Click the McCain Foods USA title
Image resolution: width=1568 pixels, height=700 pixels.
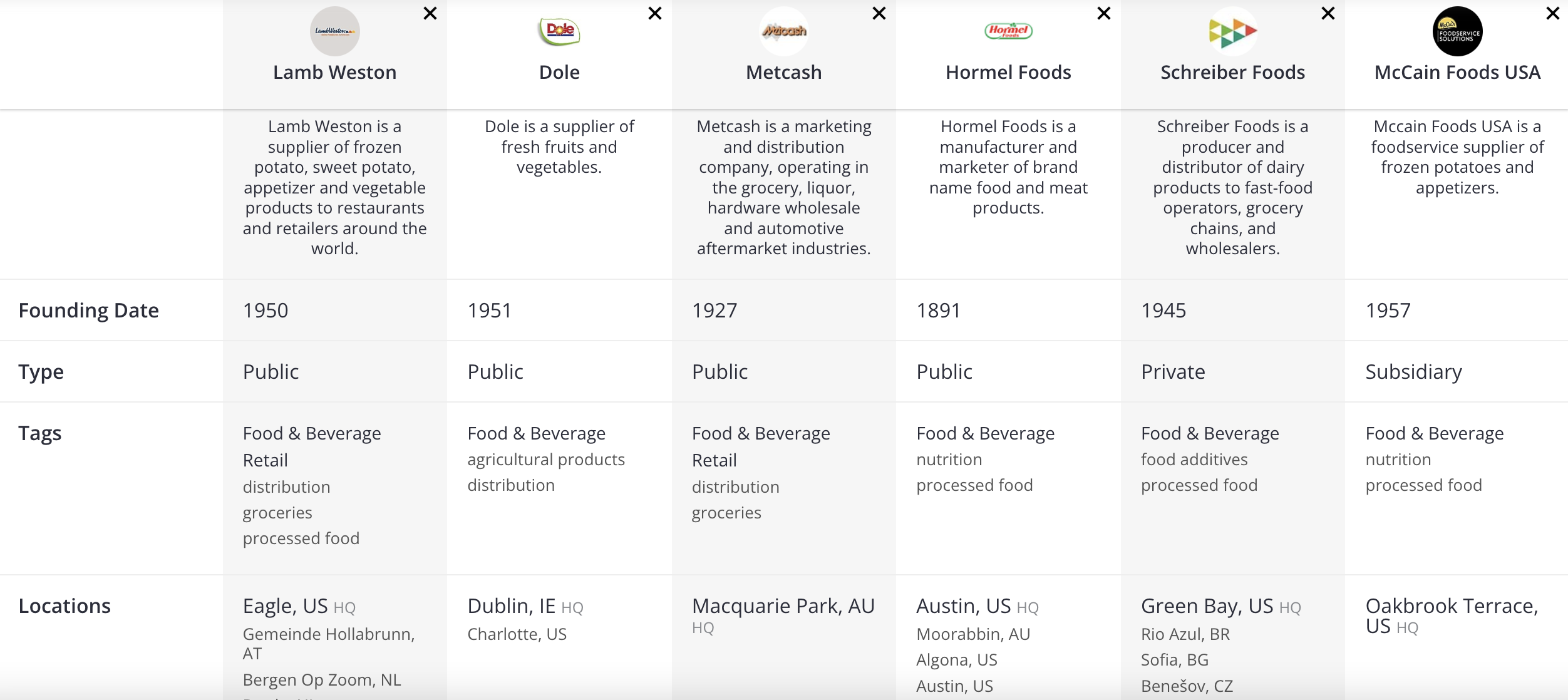point(1457,73)
